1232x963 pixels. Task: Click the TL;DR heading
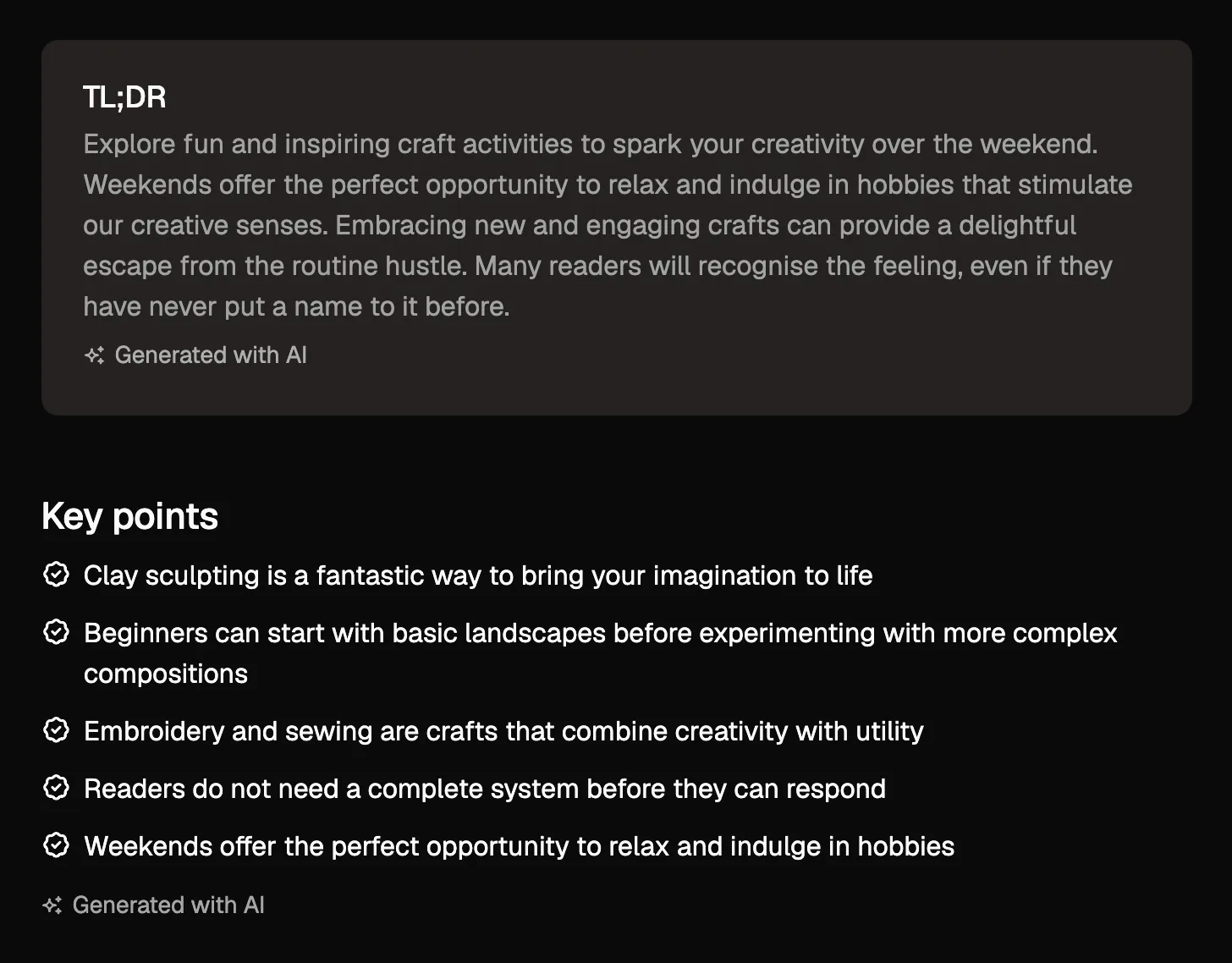pos(124,97)
